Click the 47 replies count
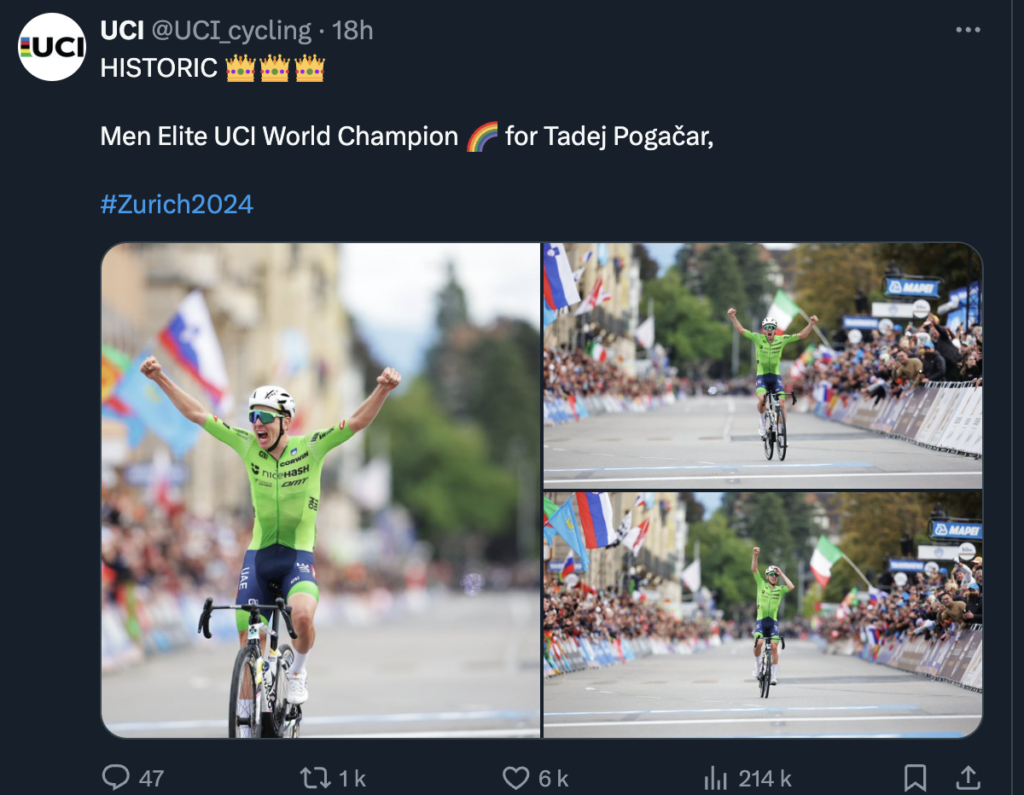Image resolution: width=1024 pixels, height=795 pixels. coord(151,779)
